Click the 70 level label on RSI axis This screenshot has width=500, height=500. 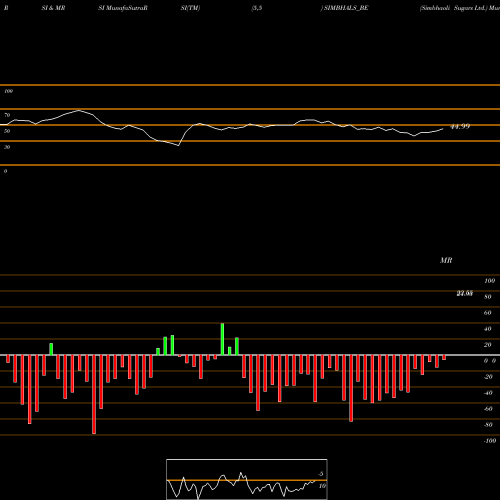pos(7,115)
